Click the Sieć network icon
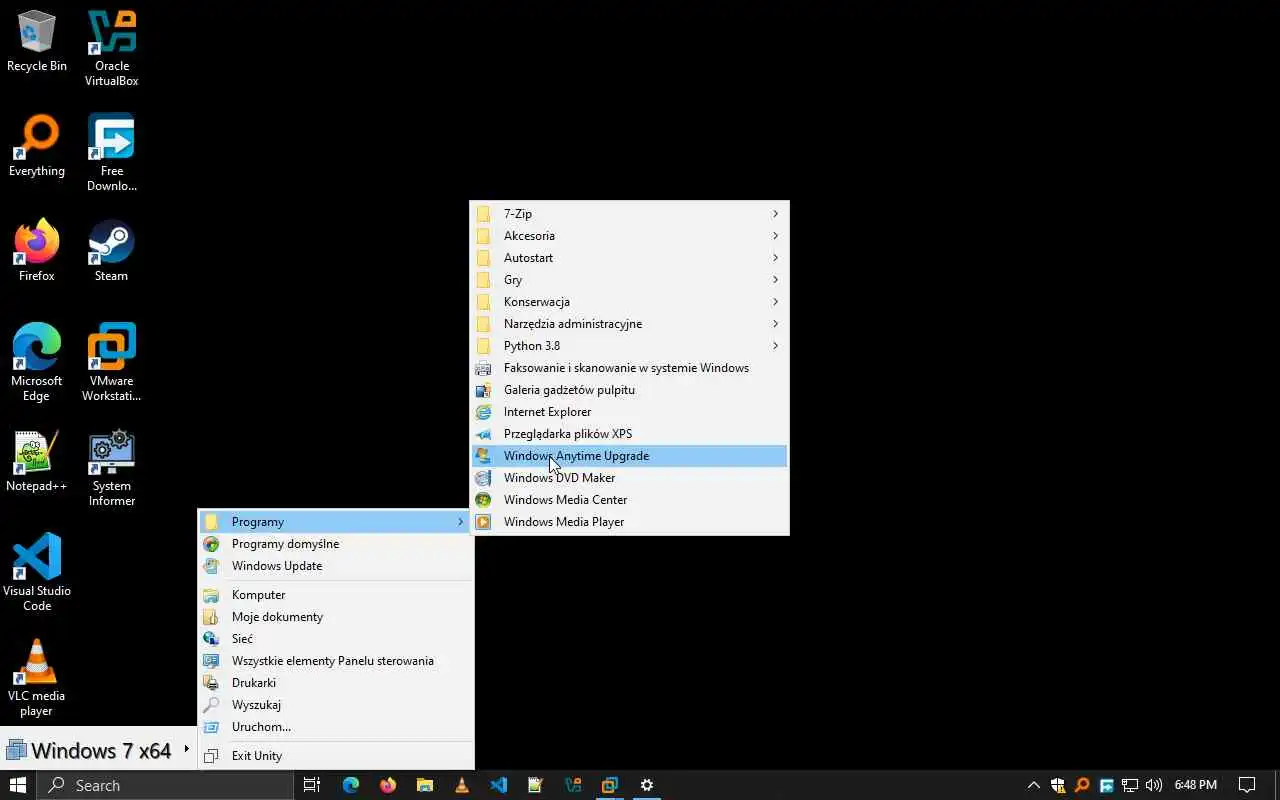The height and width of the screenshot is (800, 1280). [211, 639]
